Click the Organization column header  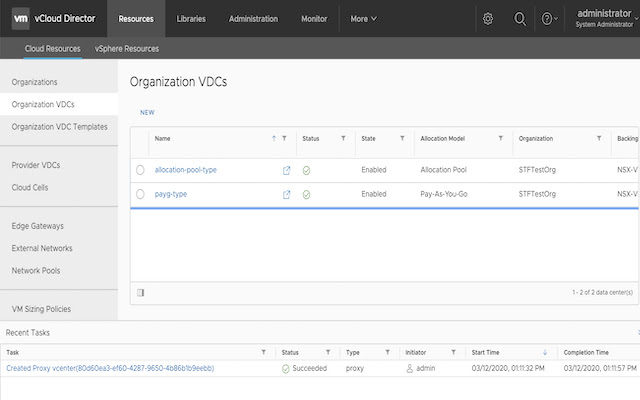click(x=536, y=138)
